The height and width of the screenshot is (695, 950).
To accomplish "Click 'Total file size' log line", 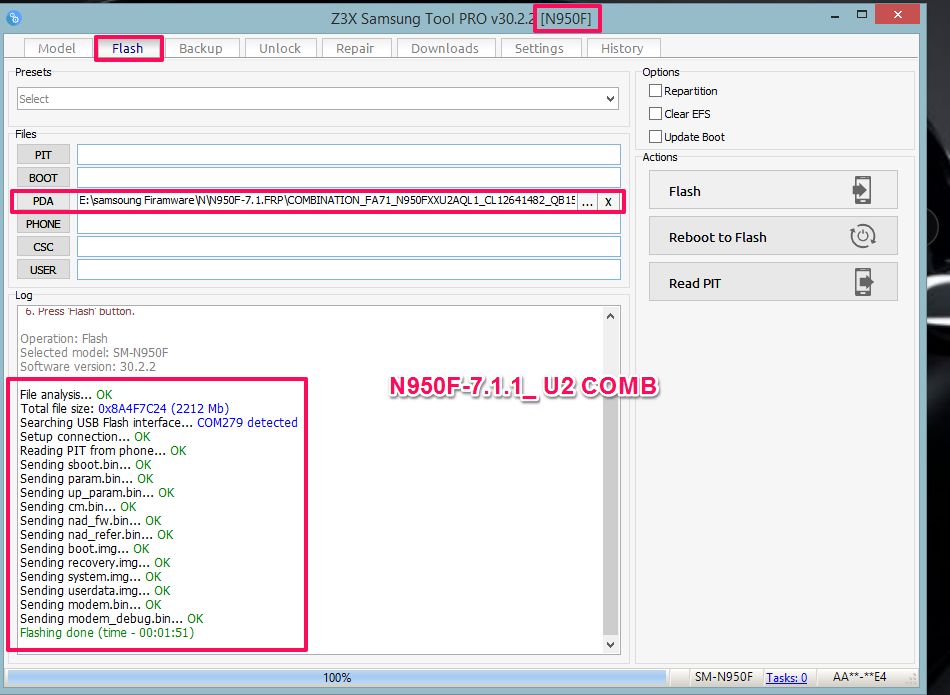I will point(124,408).
